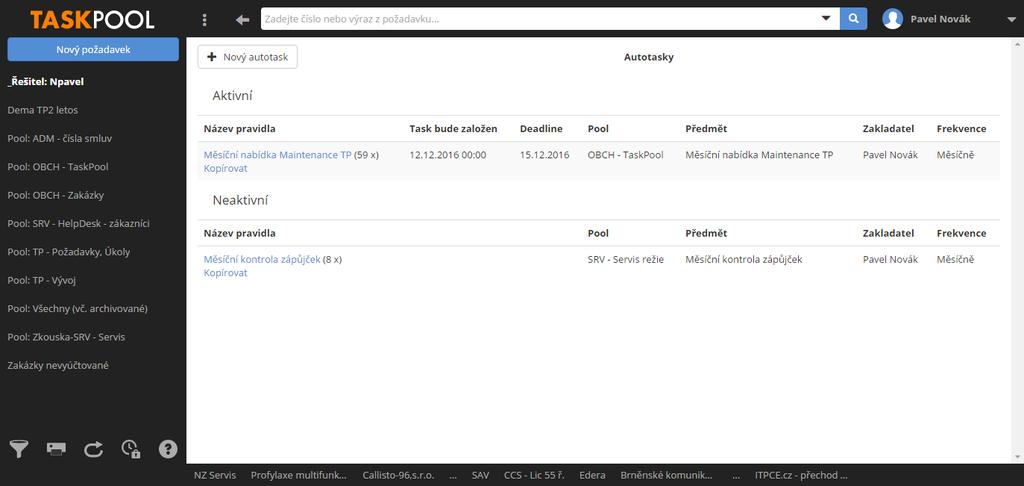Open the Měsíční nabídka Maintenance TP rule

(278, 155)
